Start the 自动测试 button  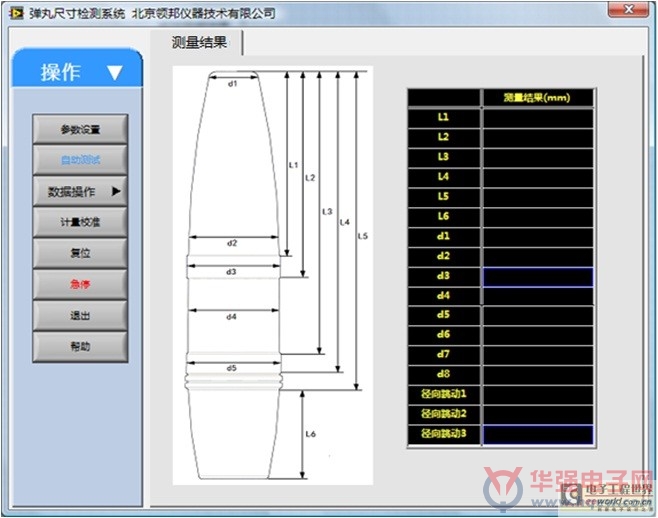click(x=80, y=160)
